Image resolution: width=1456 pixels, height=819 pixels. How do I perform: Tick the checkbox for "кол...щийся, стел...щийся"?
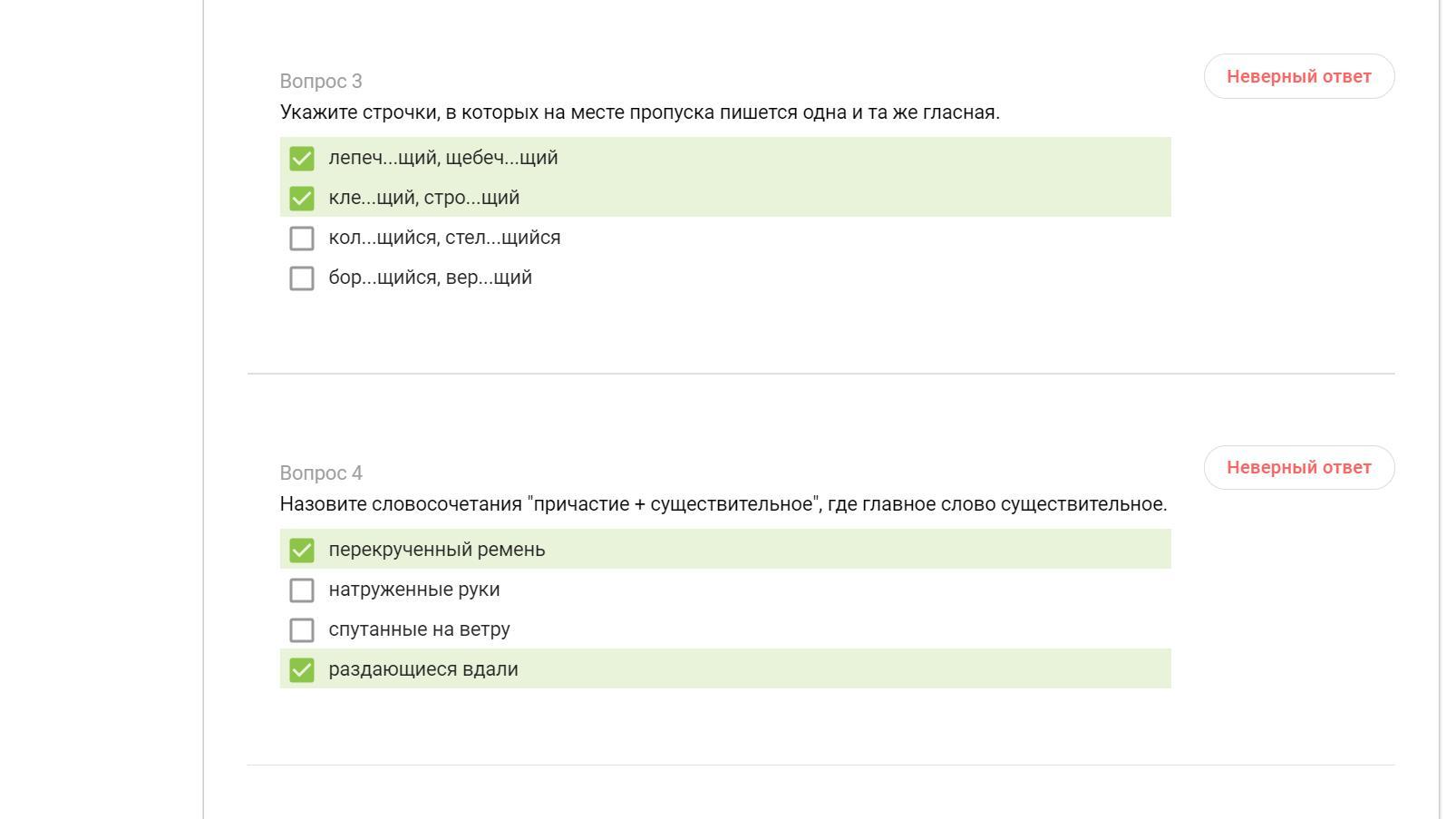(302, 239)
